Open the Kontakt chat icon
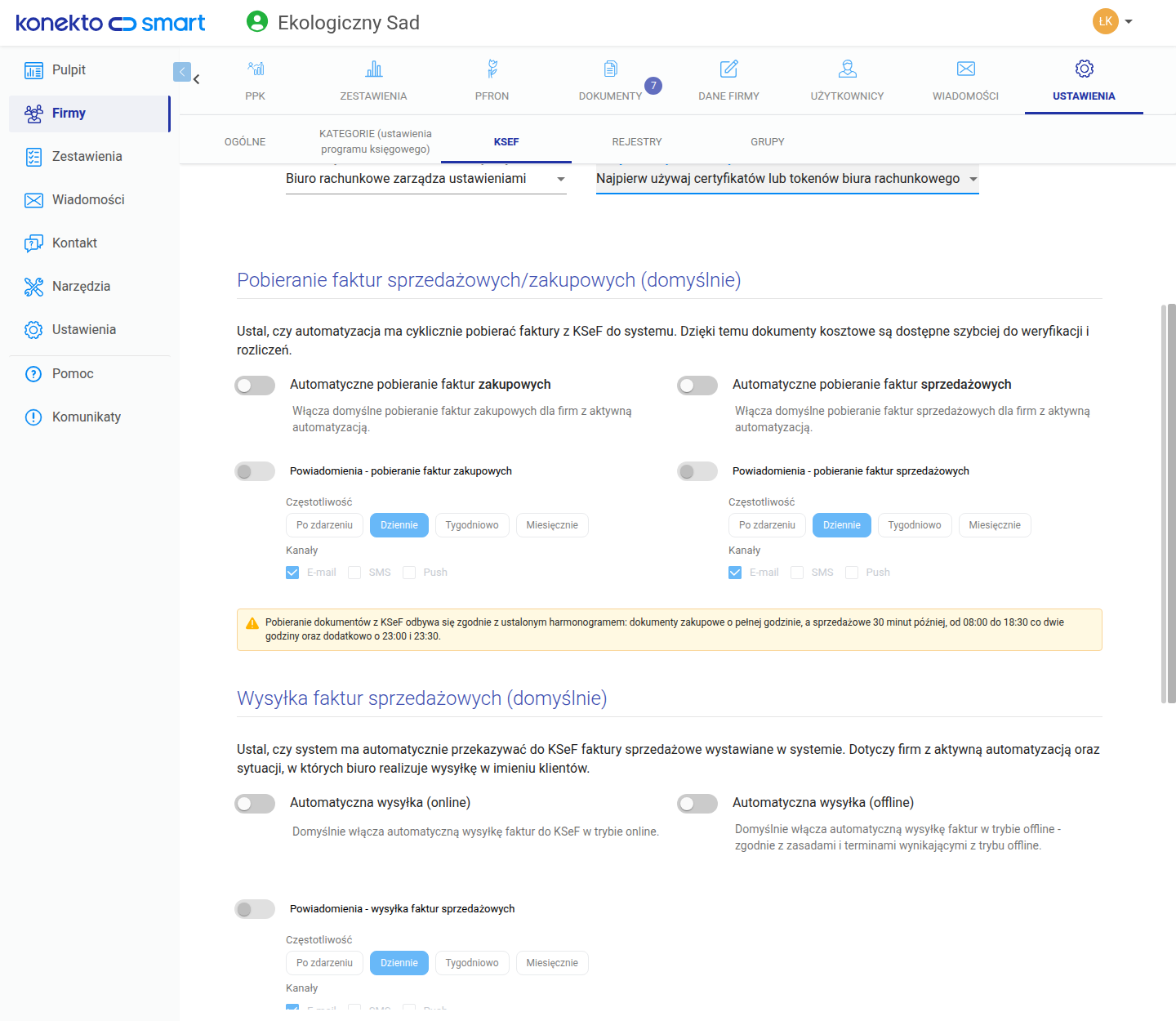Image resolution: width=1176 pixels, height=1021 pixels. coord(33,243)
